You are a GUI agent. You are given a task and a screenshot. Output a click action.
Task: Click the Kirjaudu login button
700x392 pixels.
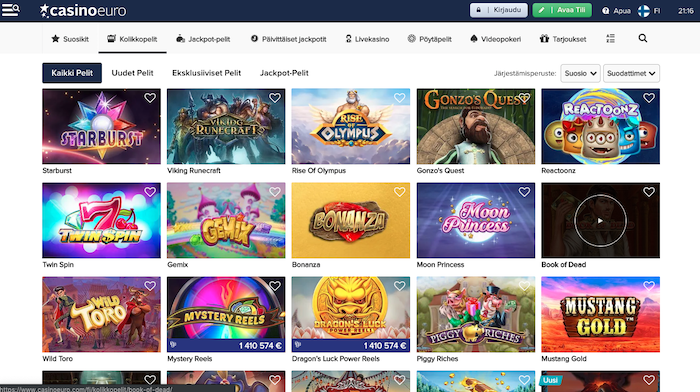pyautogui.click(x=499, y=10)
